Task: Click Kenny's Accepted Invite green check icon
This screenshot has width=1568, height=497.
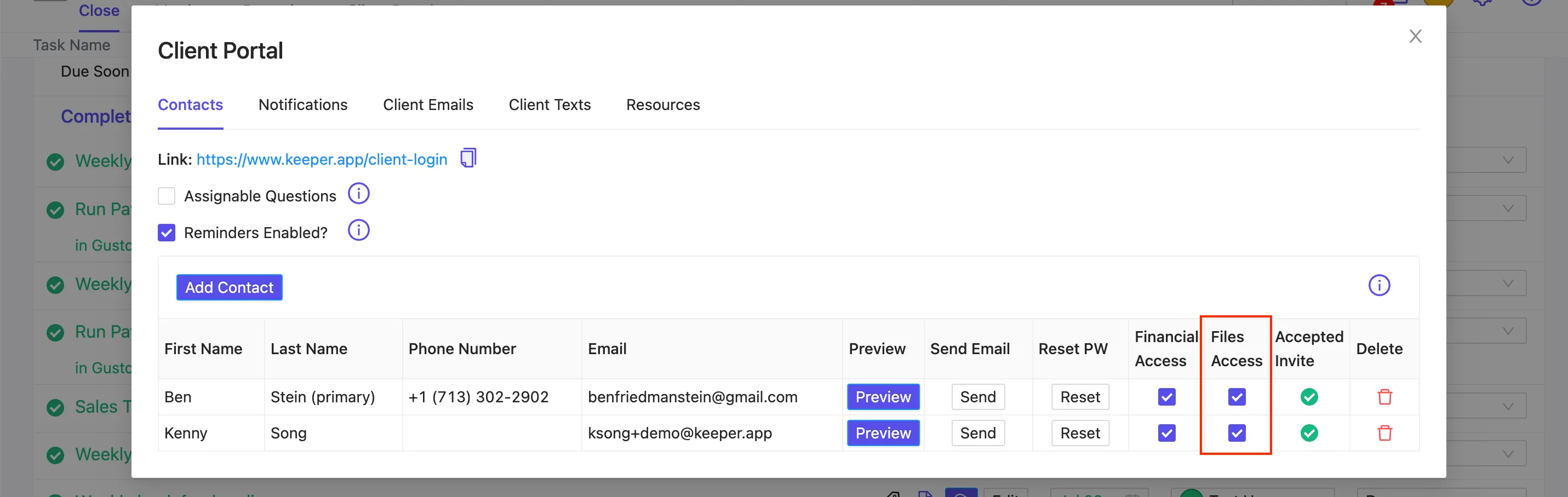Action: click(x=1309, y=432)
